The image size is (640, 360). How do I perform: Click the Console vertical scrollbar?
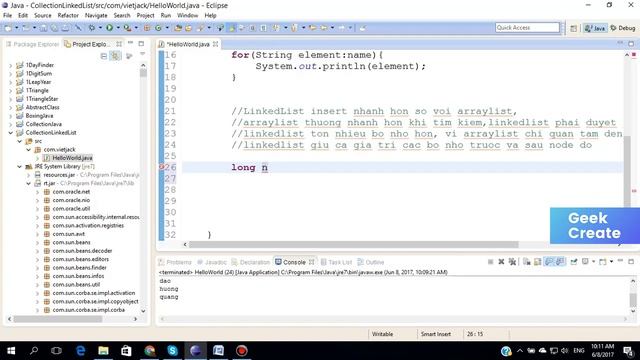[633, 300]
